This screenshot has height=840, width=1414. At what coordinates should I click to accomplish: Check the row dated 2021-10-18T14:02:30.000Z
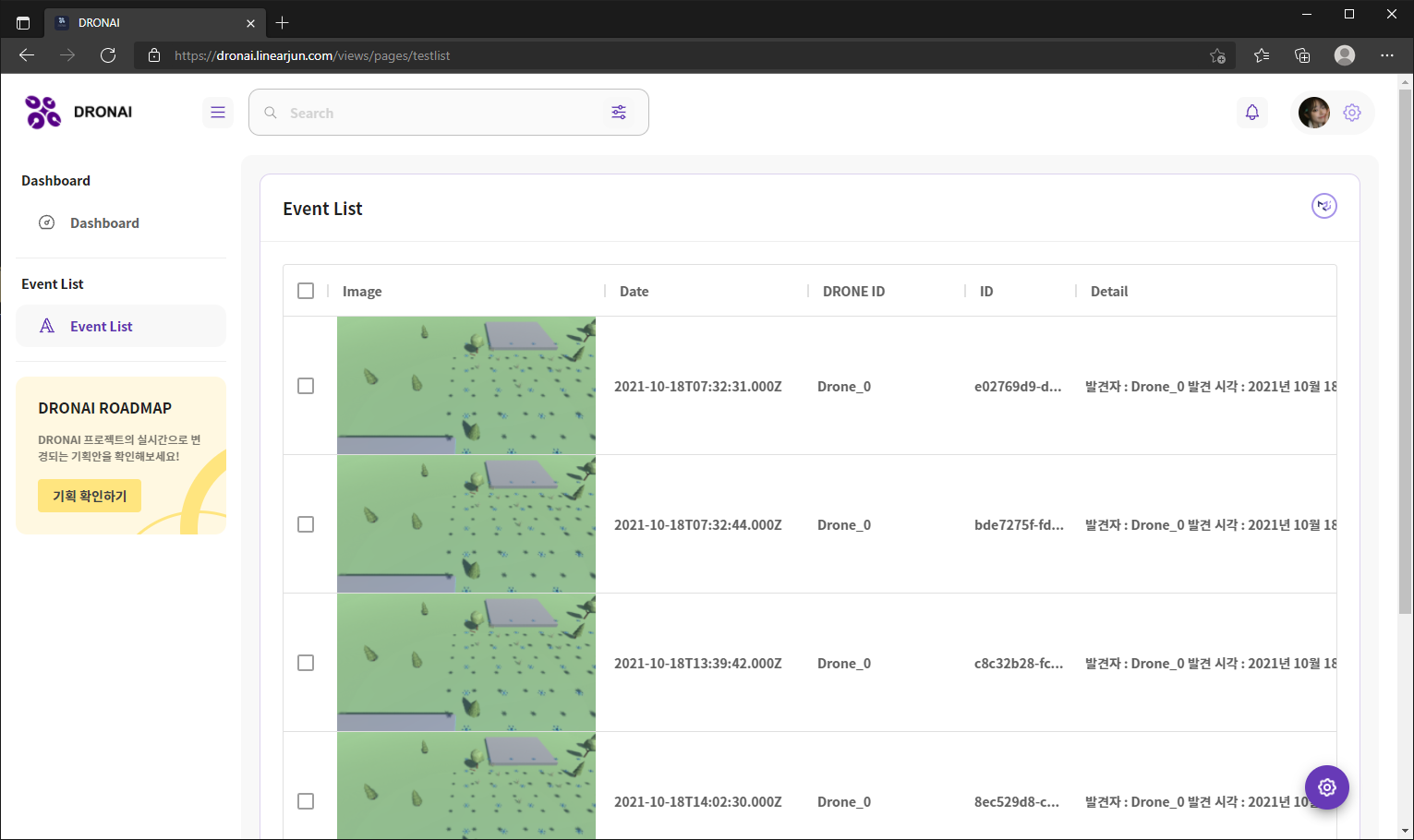(306, 801)
